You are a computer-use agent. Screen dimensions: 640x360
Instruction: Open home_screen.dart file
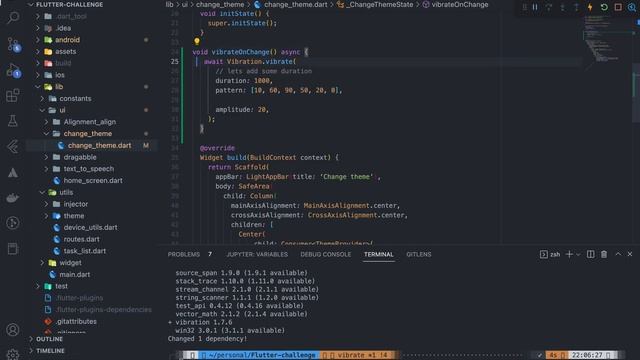coord(93,181)
